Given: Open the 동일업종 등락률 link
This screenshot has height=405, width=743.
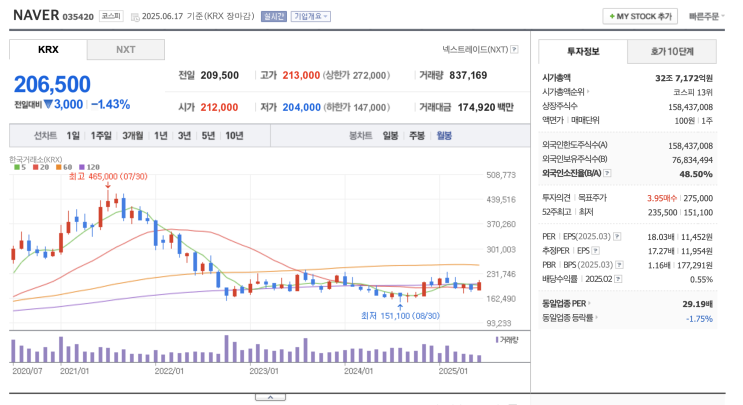Looking at the screenshot, I should (570, 318).
